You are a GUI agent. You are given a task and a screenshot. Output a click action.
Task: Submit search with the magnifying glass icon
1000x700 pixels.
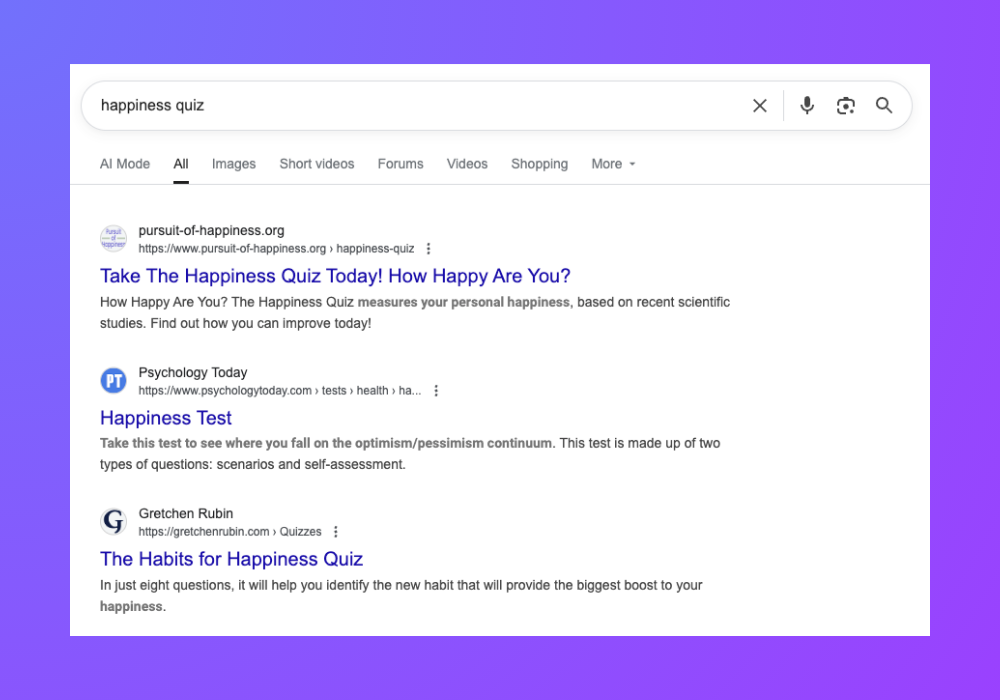(884, 105)
